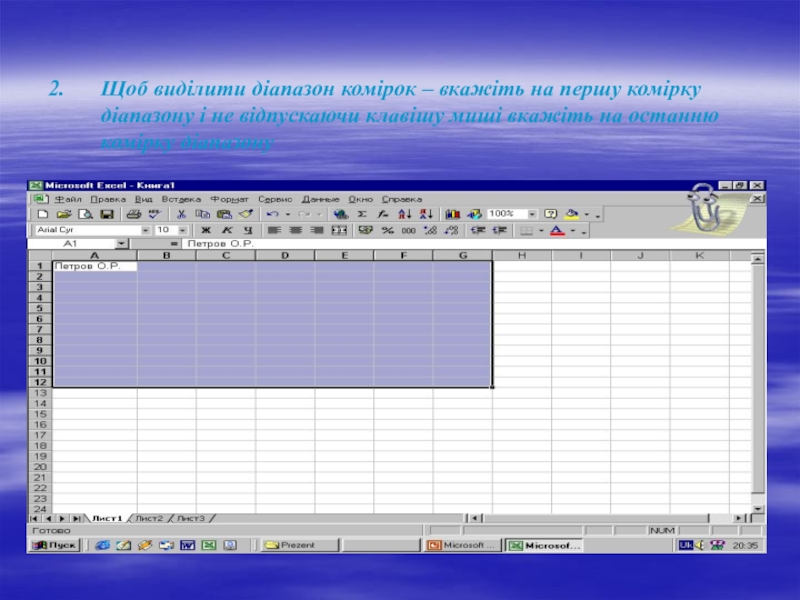800x600 pixels.
Task: Click the font color A swatch
Action: pos(556,229)
